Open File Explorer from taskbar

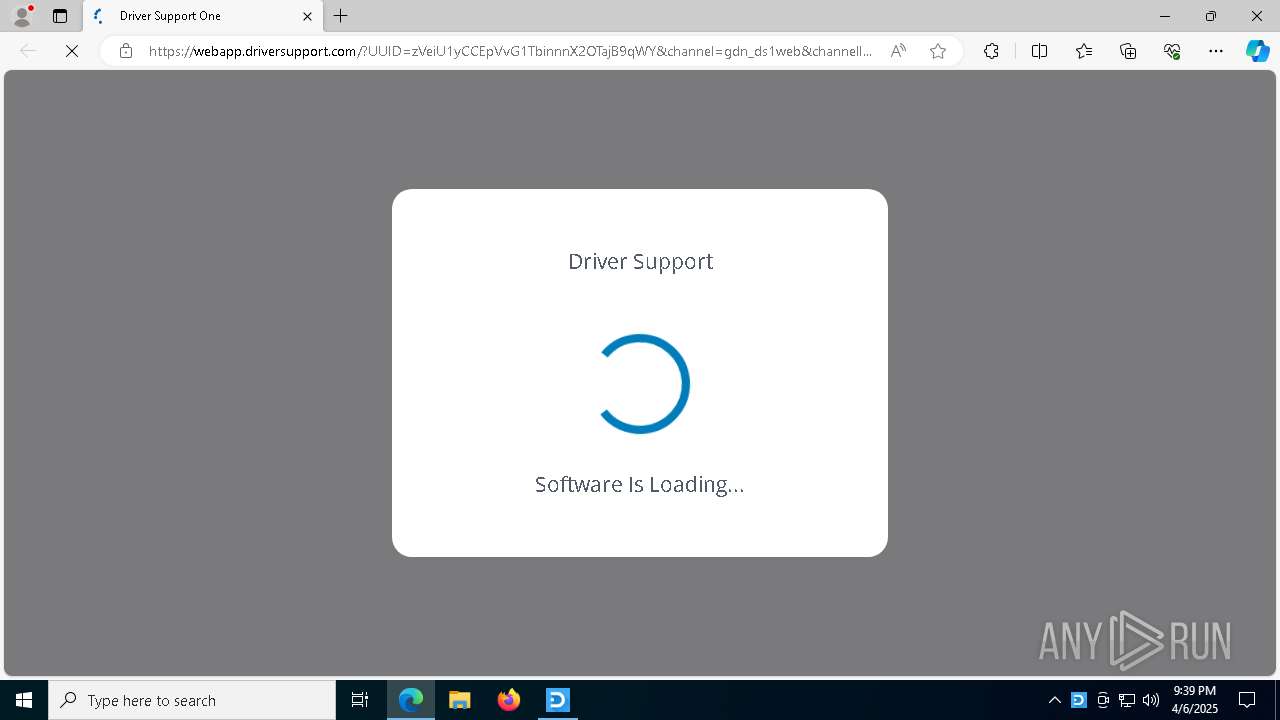[460, 700]
